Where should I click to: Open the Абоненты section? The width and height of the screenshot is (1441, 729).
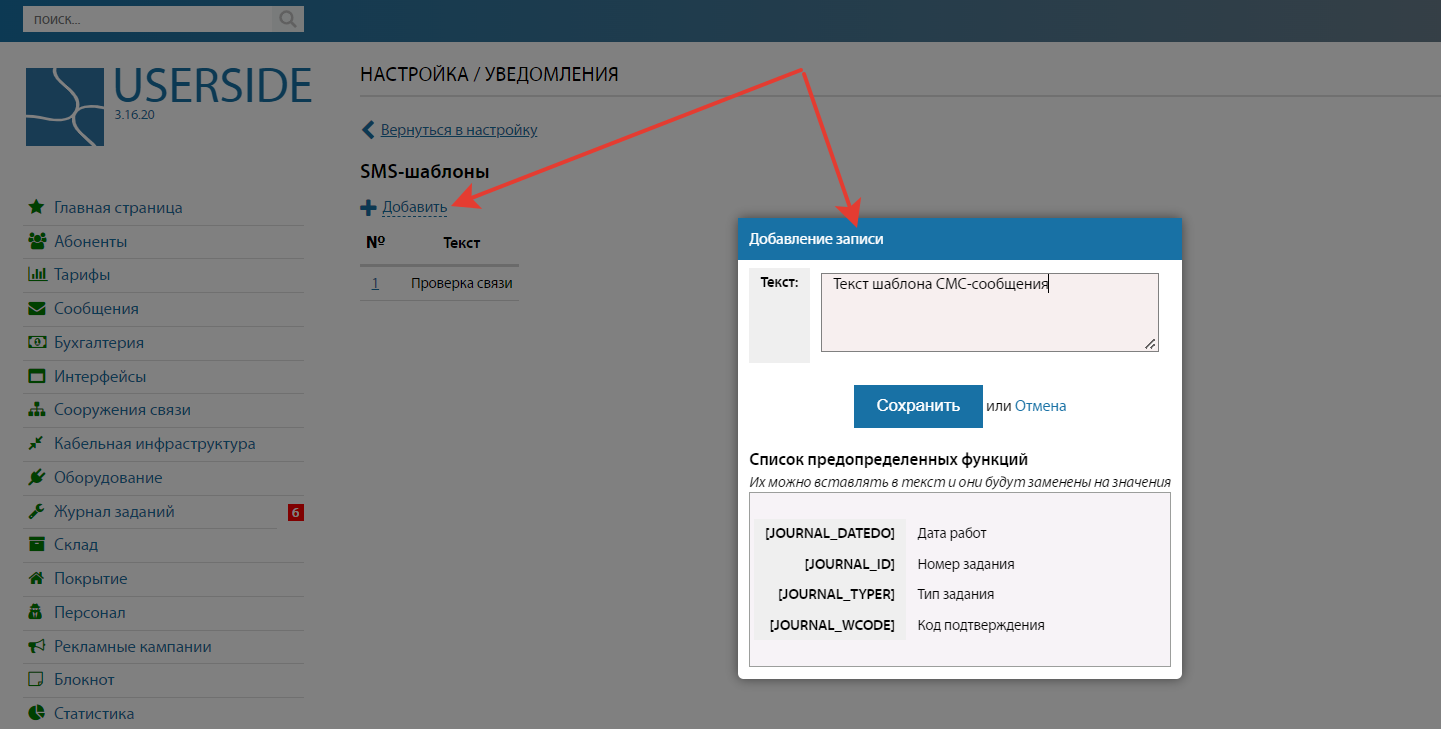(90, 241)
